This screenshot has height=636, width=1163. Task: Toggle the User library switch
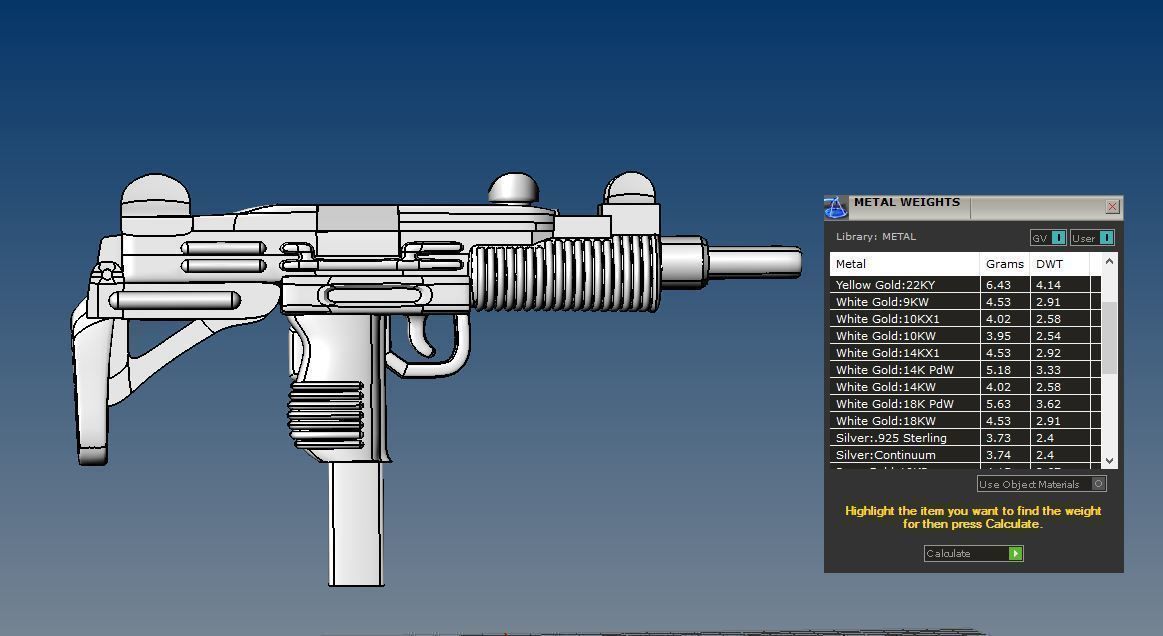[1092, 237]
